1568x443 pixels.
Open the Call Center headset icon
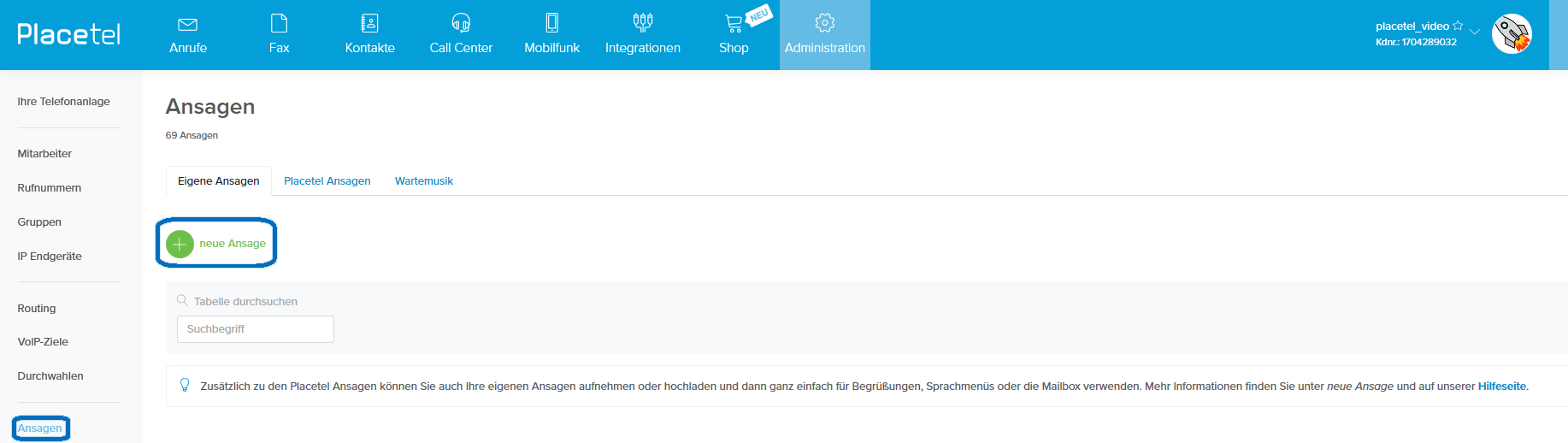pyautogui.click(x=461, y=23)
